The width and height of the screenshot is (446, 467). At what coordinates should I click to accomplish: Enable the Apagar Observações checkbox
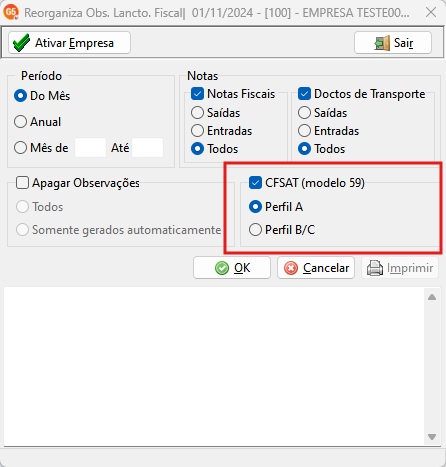pyautogui.click(x=22, y=183)
